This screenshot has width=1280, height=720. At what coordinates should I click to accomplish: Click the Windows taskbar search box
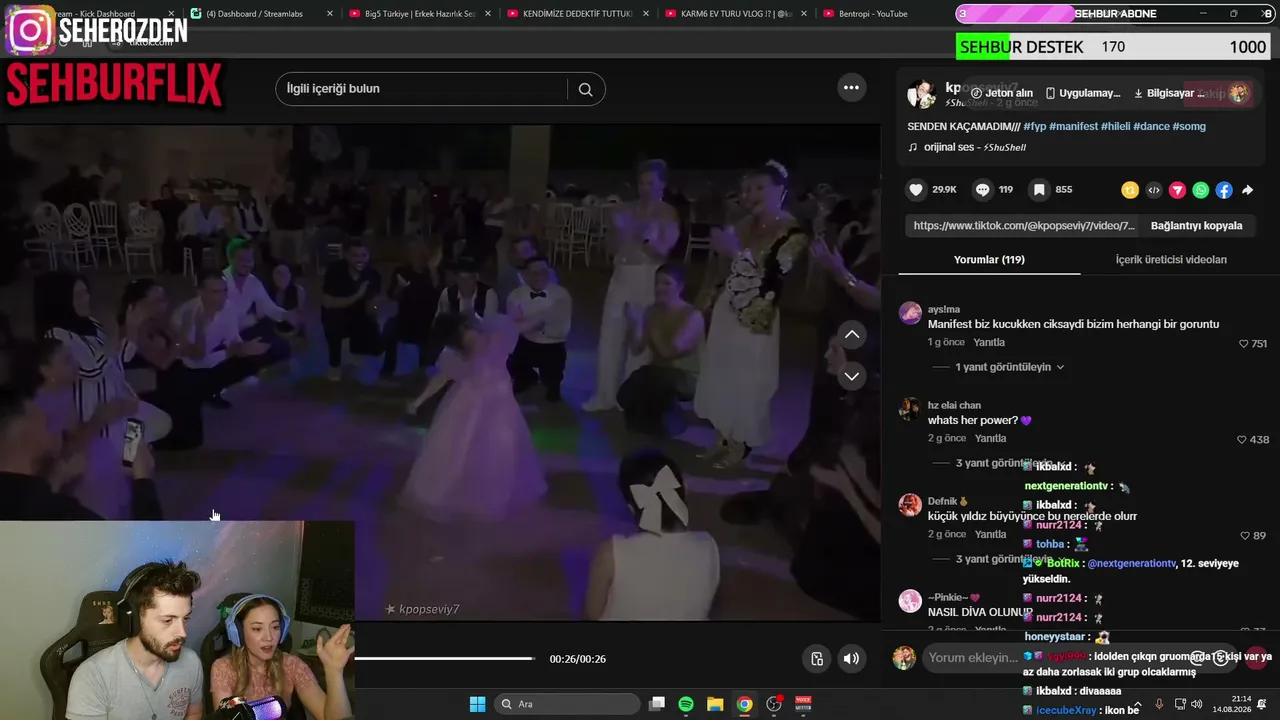pos(567,704)
